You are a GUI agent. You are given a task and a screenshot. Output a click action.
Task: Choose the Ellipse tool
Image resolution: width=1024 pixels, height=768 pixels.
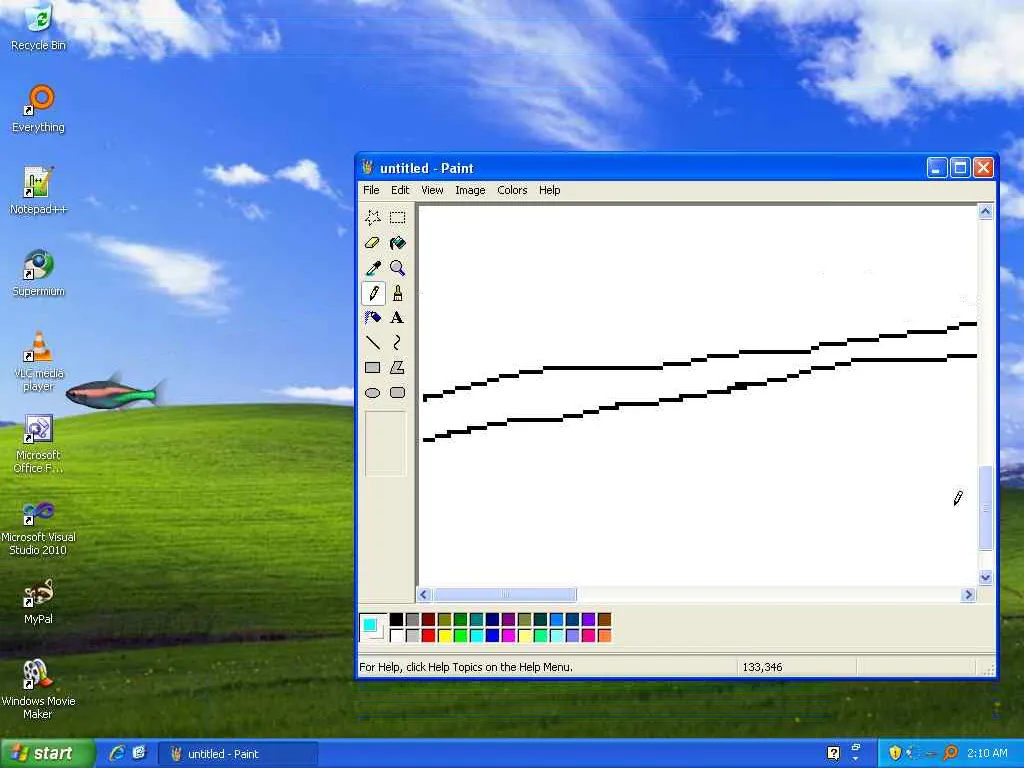coord(373,392)
